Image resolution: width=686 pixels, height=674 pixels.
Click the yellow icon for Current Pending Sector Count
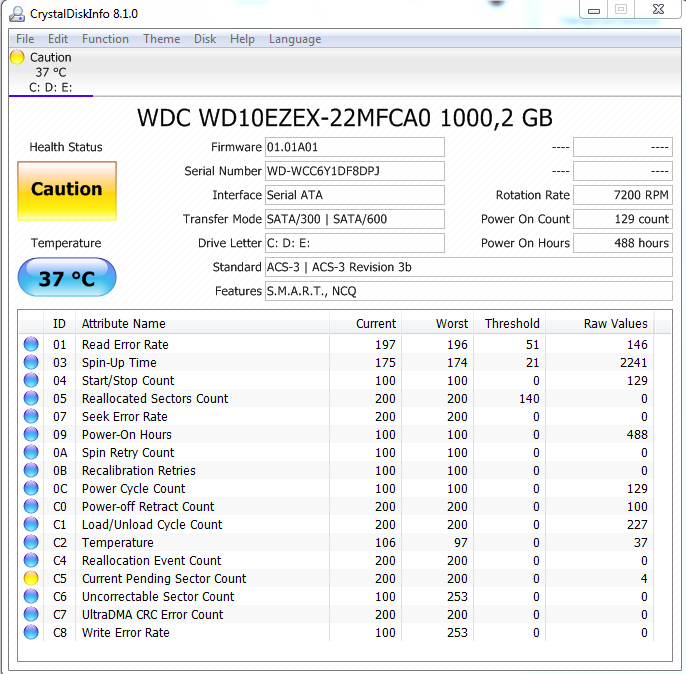click(31, 578)
